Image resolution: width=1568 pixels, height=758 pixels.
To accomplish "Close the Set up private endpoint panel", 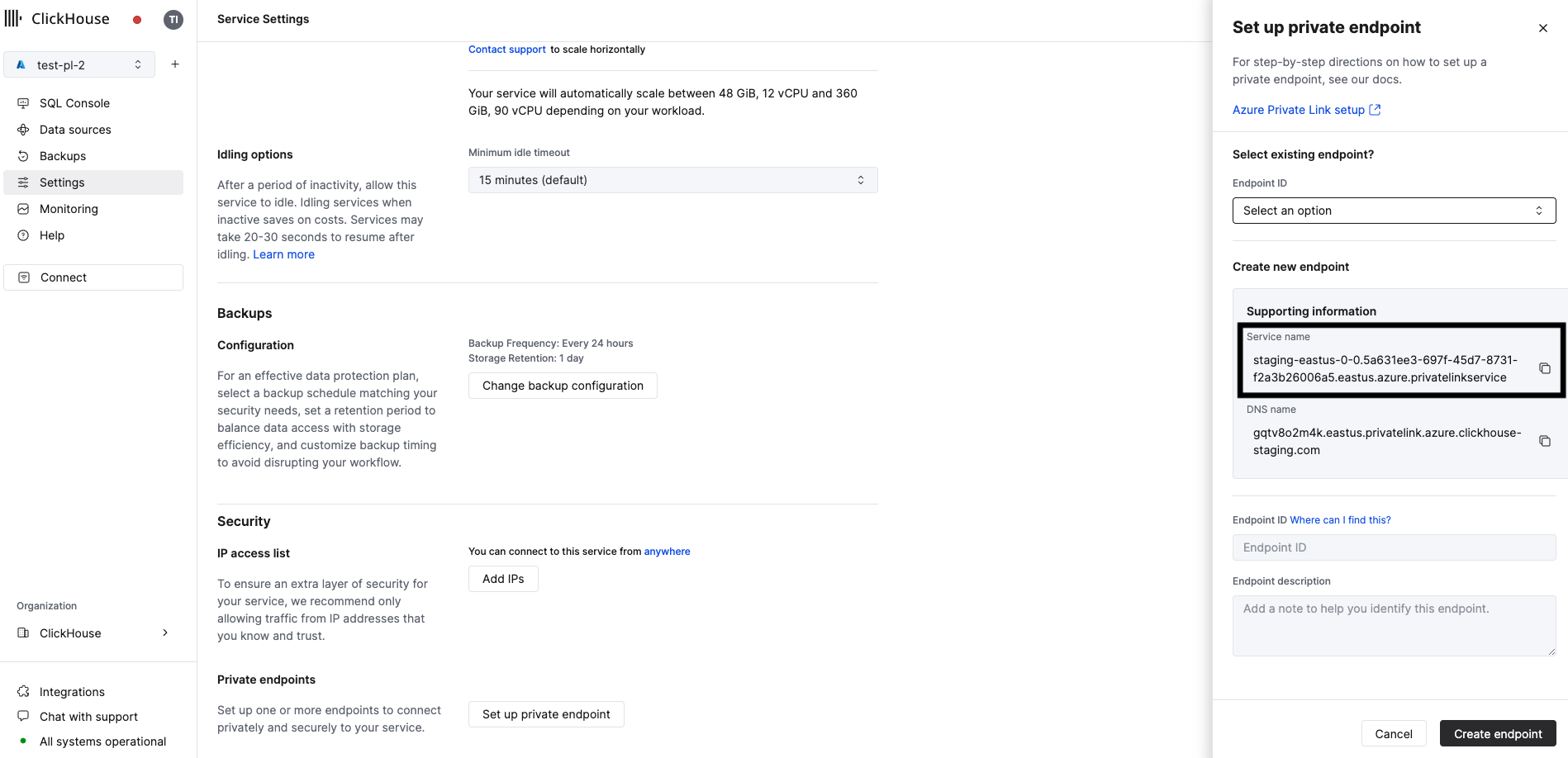I will [x=1542, y=27].
